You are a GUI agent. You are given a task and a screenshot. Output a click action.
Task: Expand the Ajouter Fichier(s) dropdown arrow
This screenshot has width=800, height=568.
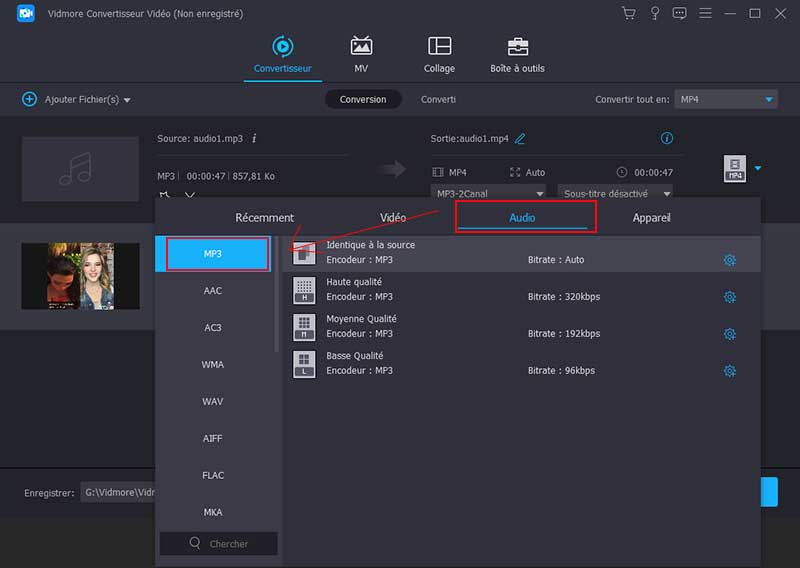[127, 100]
